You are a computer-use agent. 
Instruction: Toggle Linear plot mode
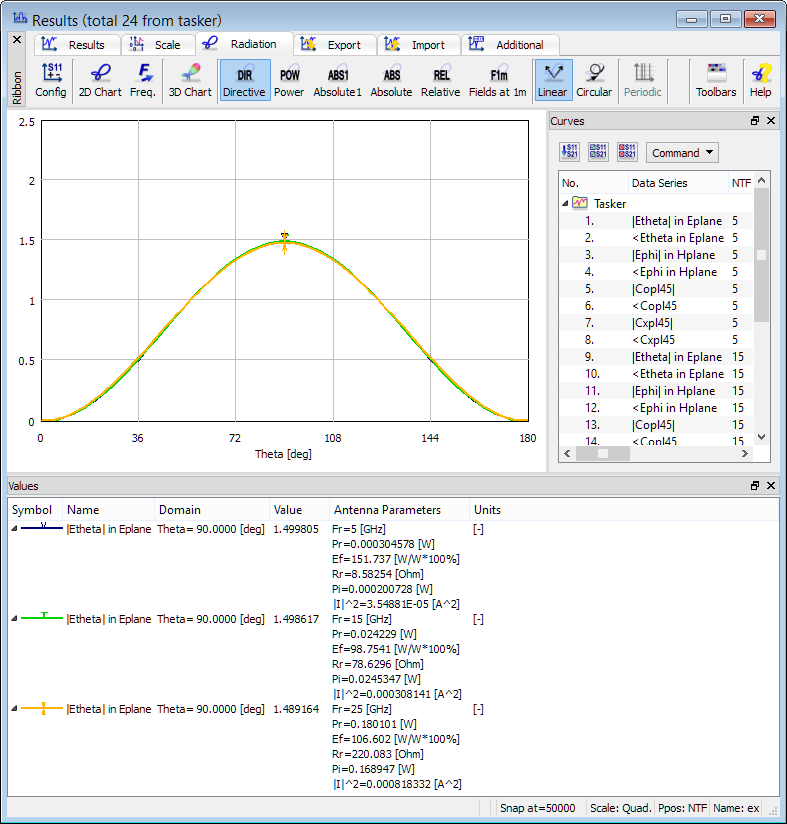pyautogui.click(x=552, y=80)
